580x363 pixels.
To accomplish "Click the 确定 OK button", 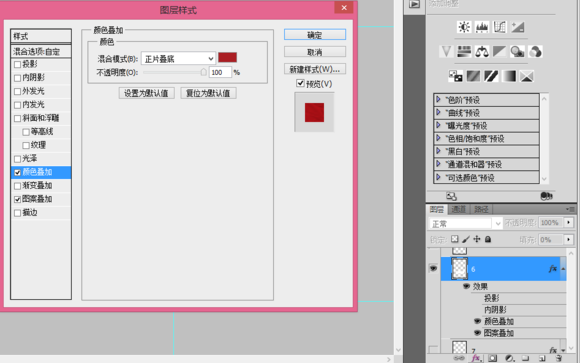I will 315,35.
